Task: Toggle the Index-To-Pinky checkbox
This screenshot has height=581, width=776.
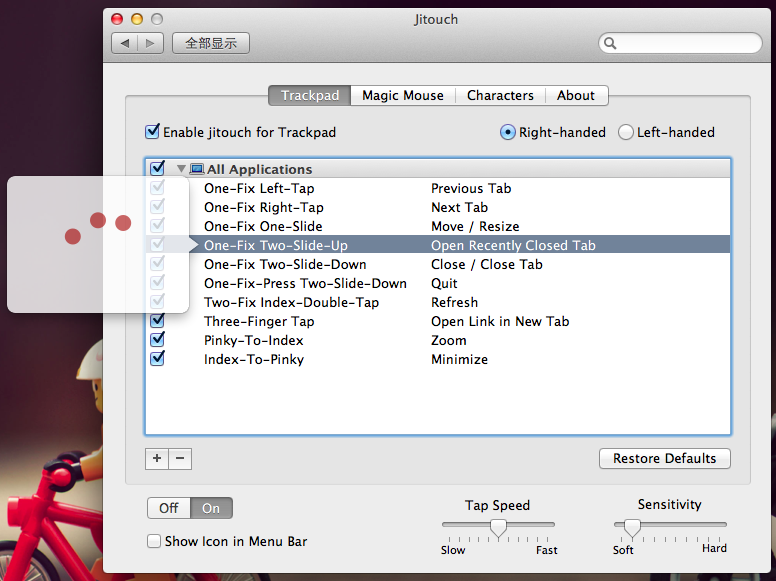Action: point(157,358)
